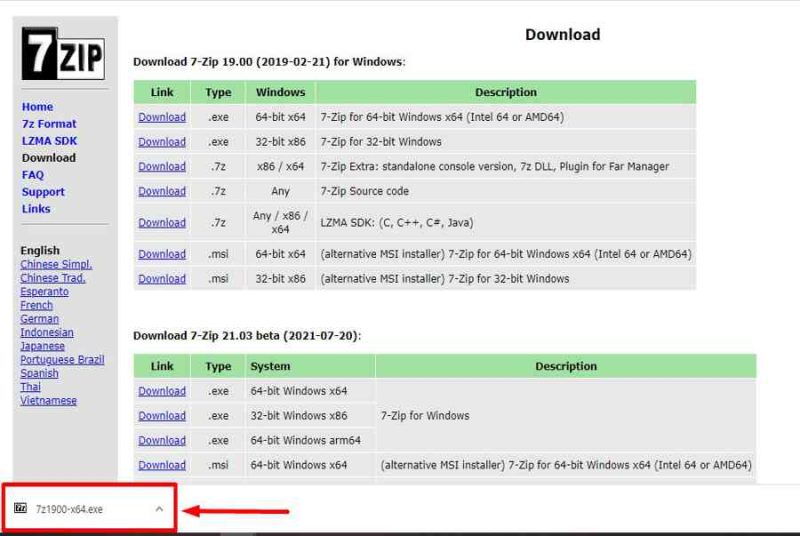This screenshot has width=800, height=536.
Task: Go to the Home page link
Action: (x=37, y=107)
